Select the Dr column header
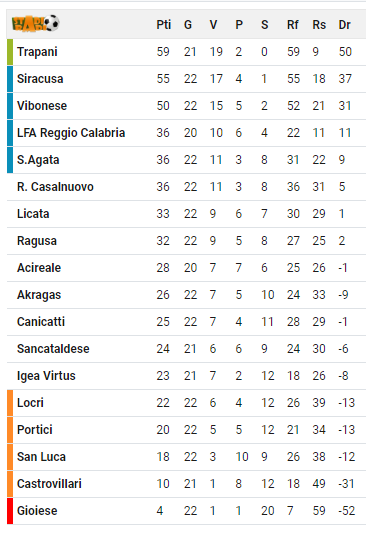This screenshot has height=545, width=366. click(x=344, y=25)
